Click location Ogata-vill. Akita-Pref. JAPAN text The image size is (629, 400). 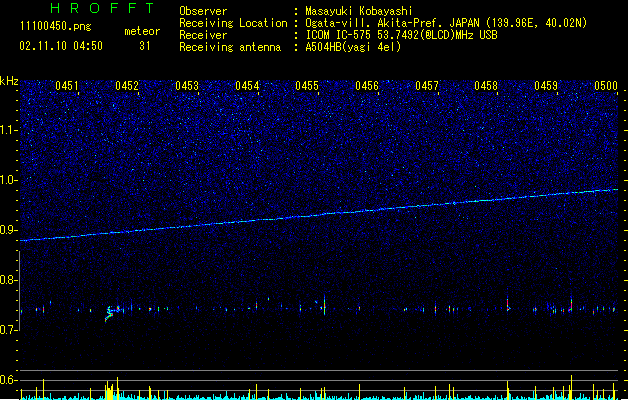392,23
